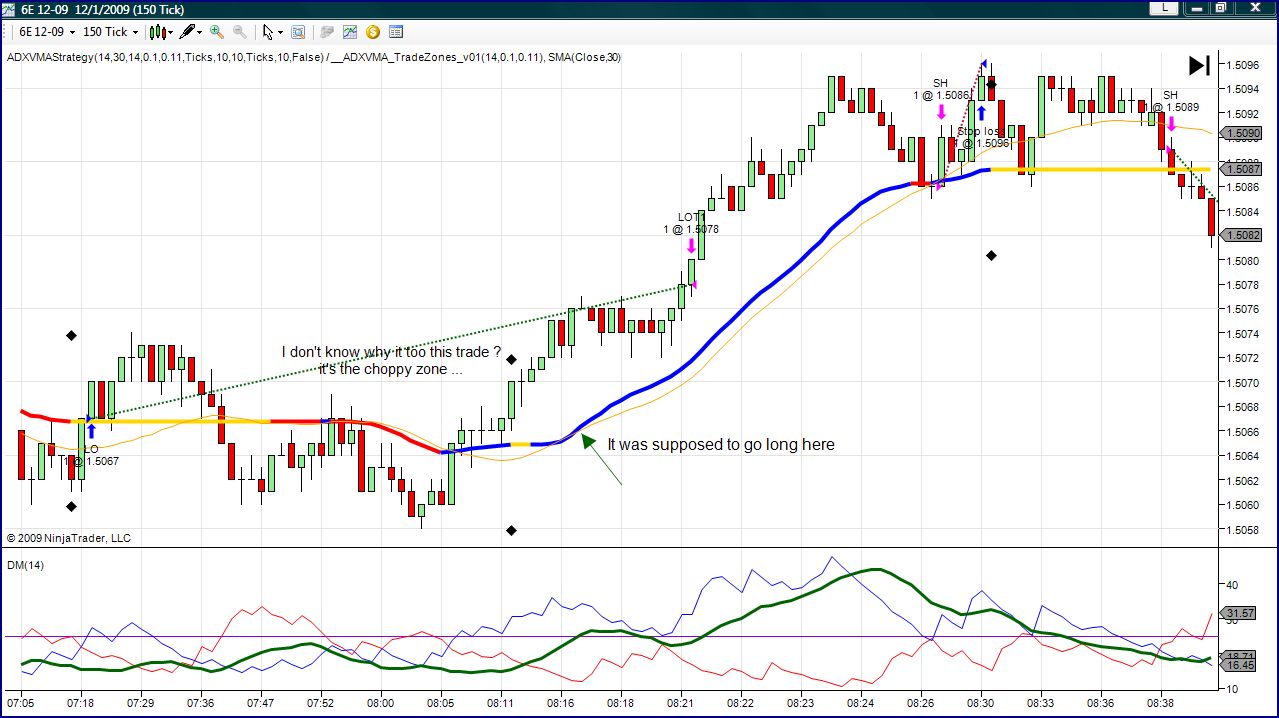Screen dimensions: 1279x718
Task: Click the 2009 NinjaTrader, LLC copyright text
Action: tap(68, 538)
